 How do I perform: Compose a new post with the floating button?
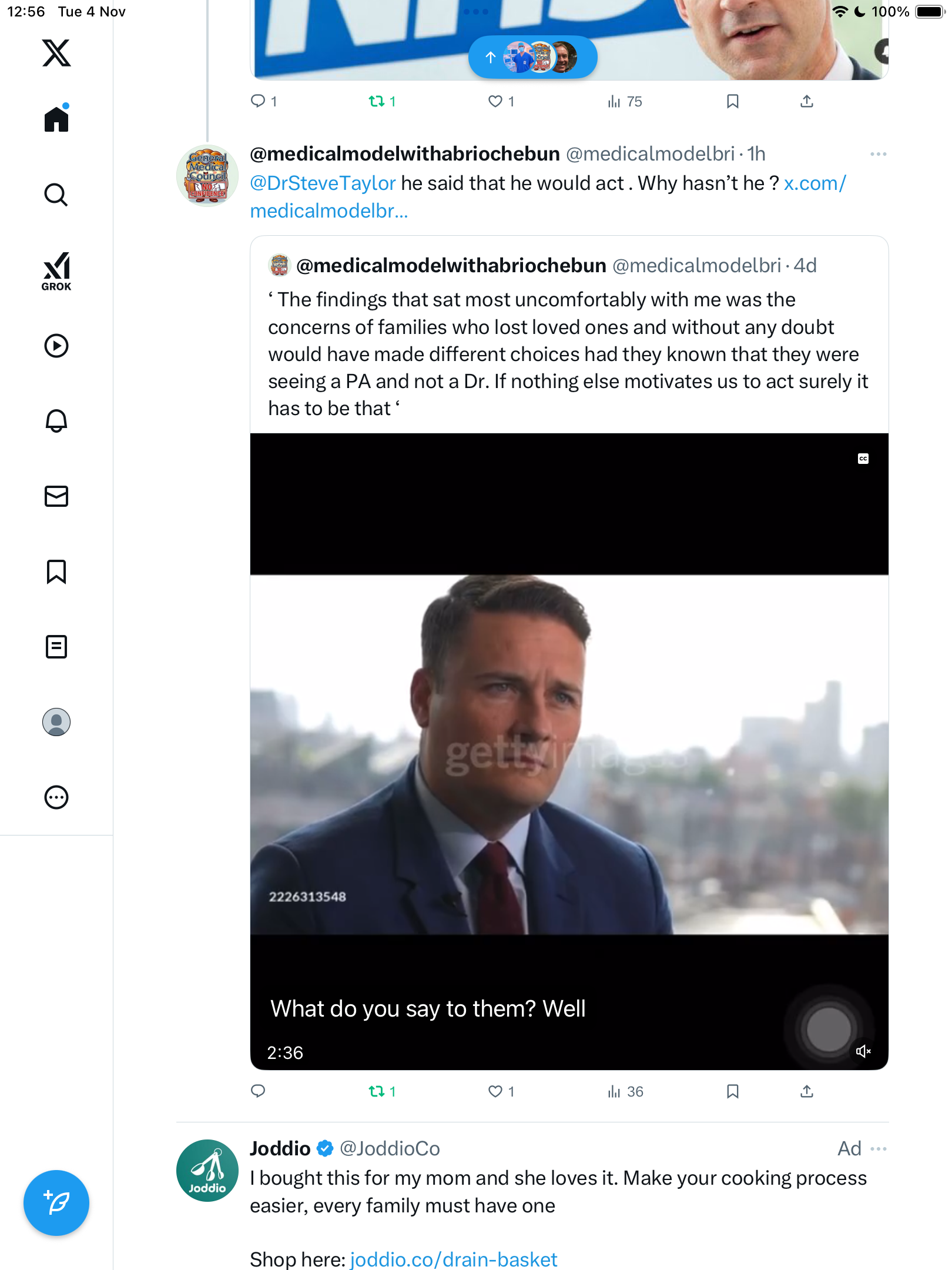56,1203
